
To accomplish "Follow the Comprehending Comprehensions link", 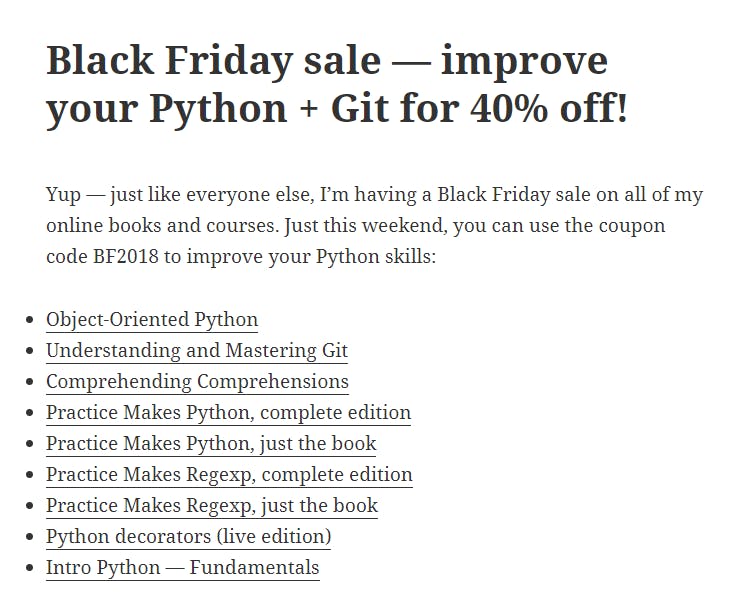I will pos(197,382).
